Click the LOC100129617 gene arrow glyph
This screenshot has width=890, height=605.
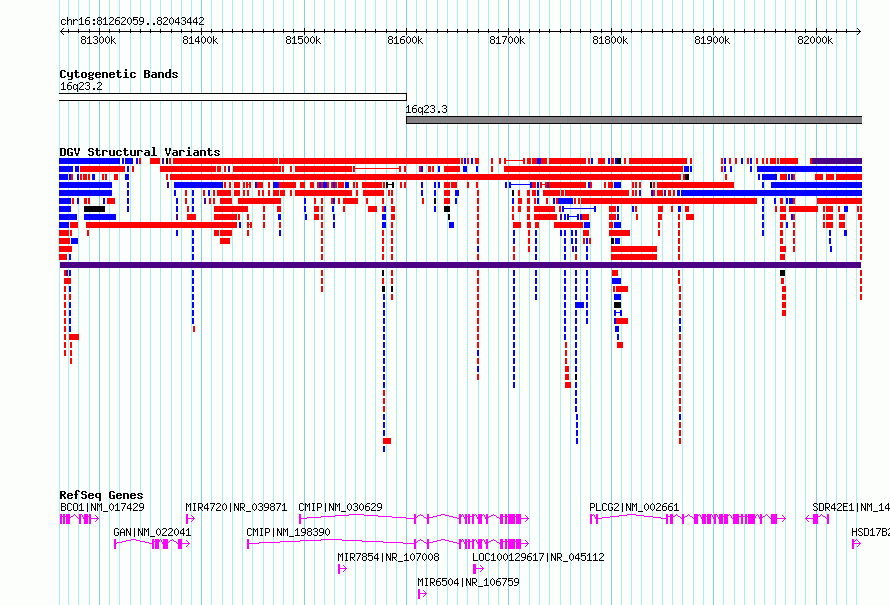[478, 569]
